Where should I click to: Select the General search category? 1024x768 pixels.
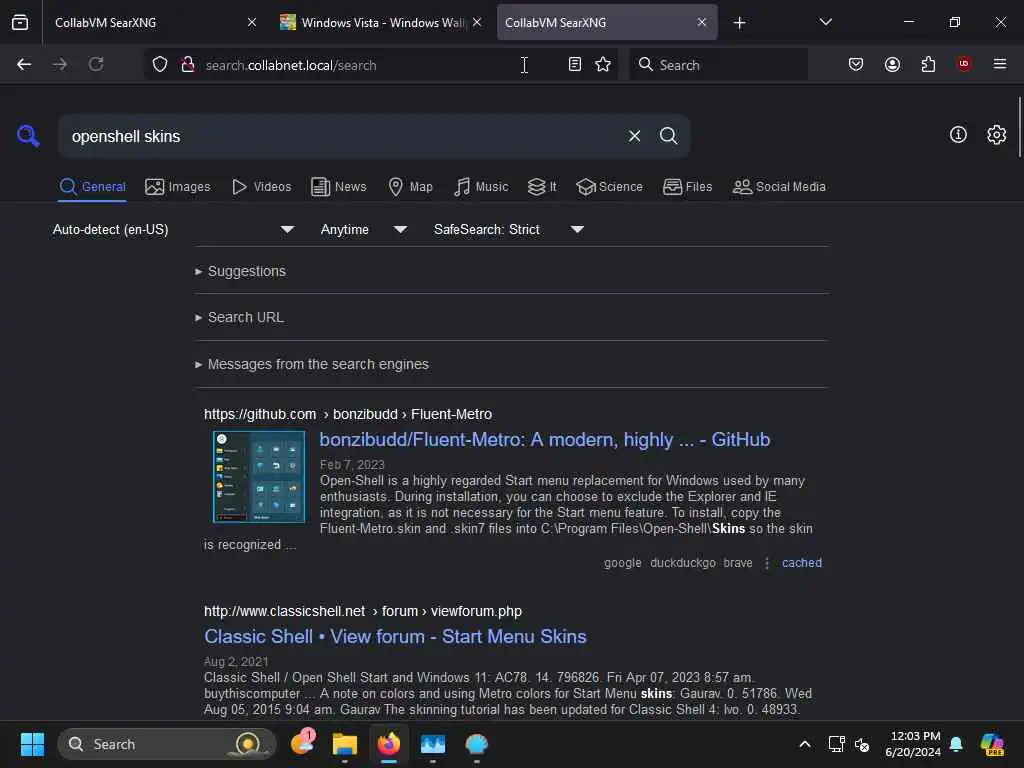tap(93, 187)
